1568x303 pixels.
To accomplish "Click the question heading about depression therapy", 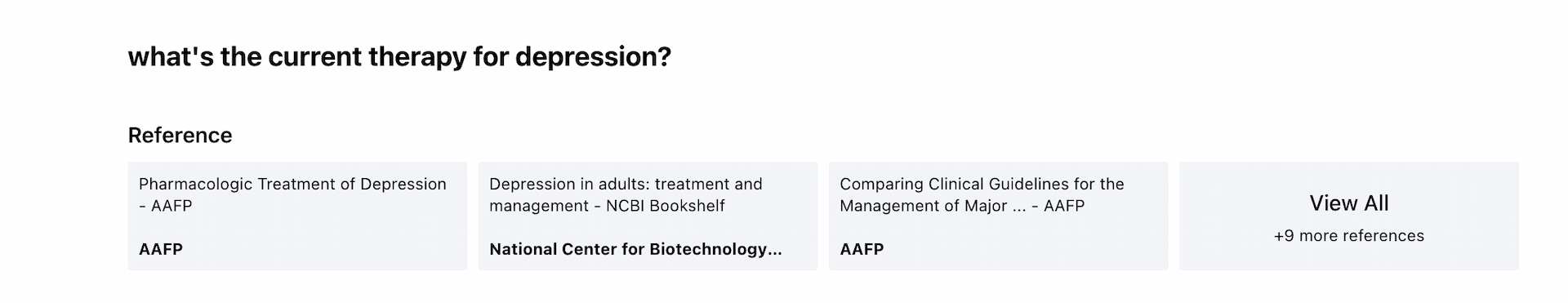I will (399, 57).
